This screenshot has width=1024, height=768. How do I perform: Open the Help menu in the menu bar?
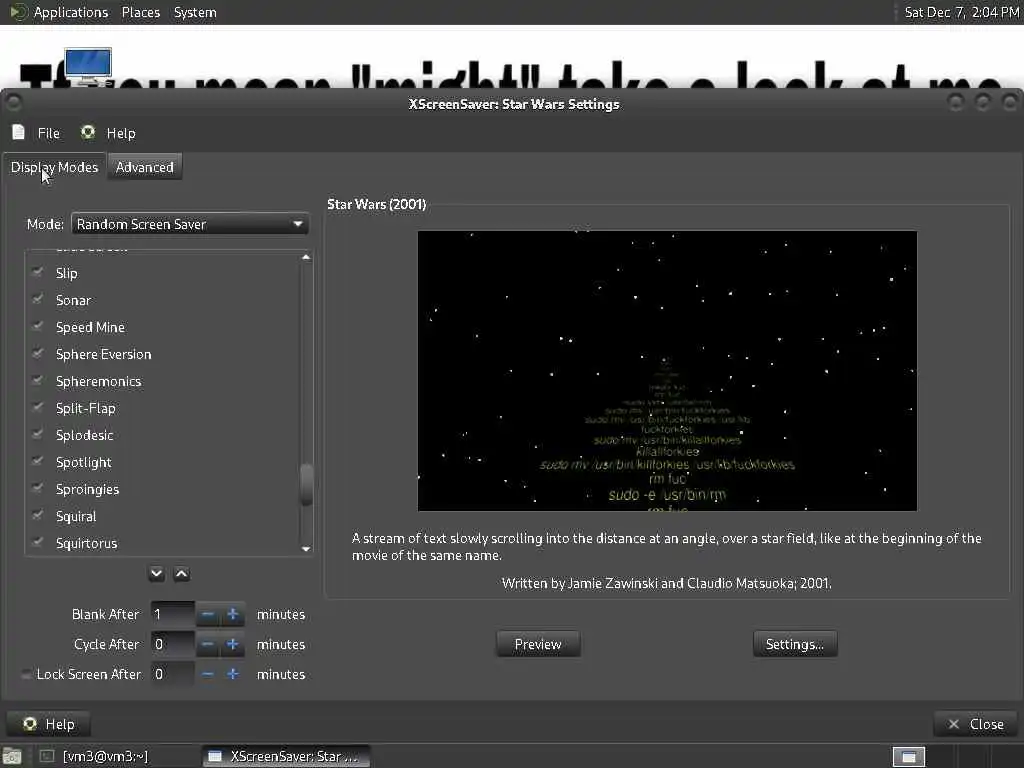coord(108,133)
